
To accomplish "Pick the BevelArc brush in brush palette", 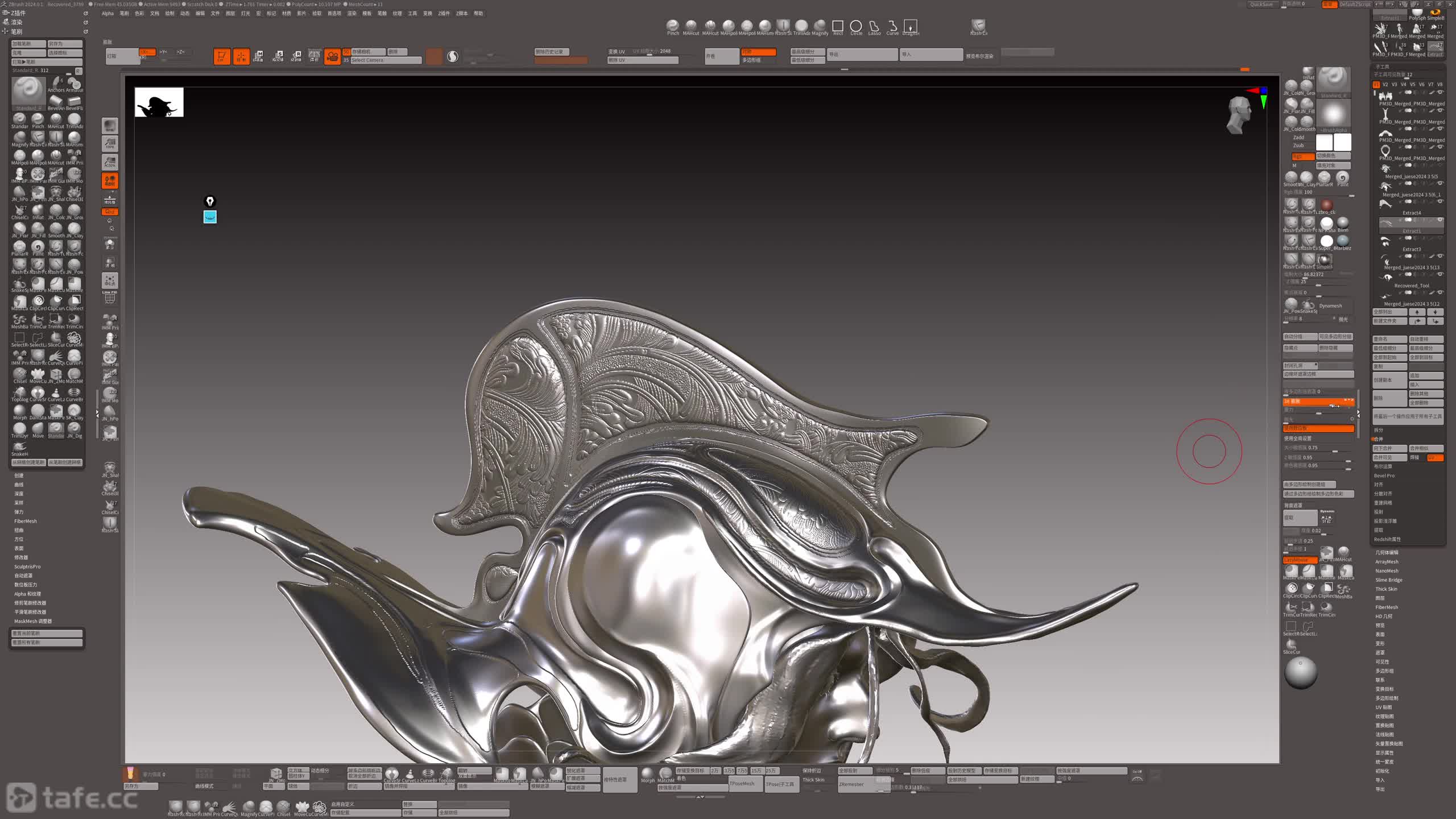I will (56, 103).
